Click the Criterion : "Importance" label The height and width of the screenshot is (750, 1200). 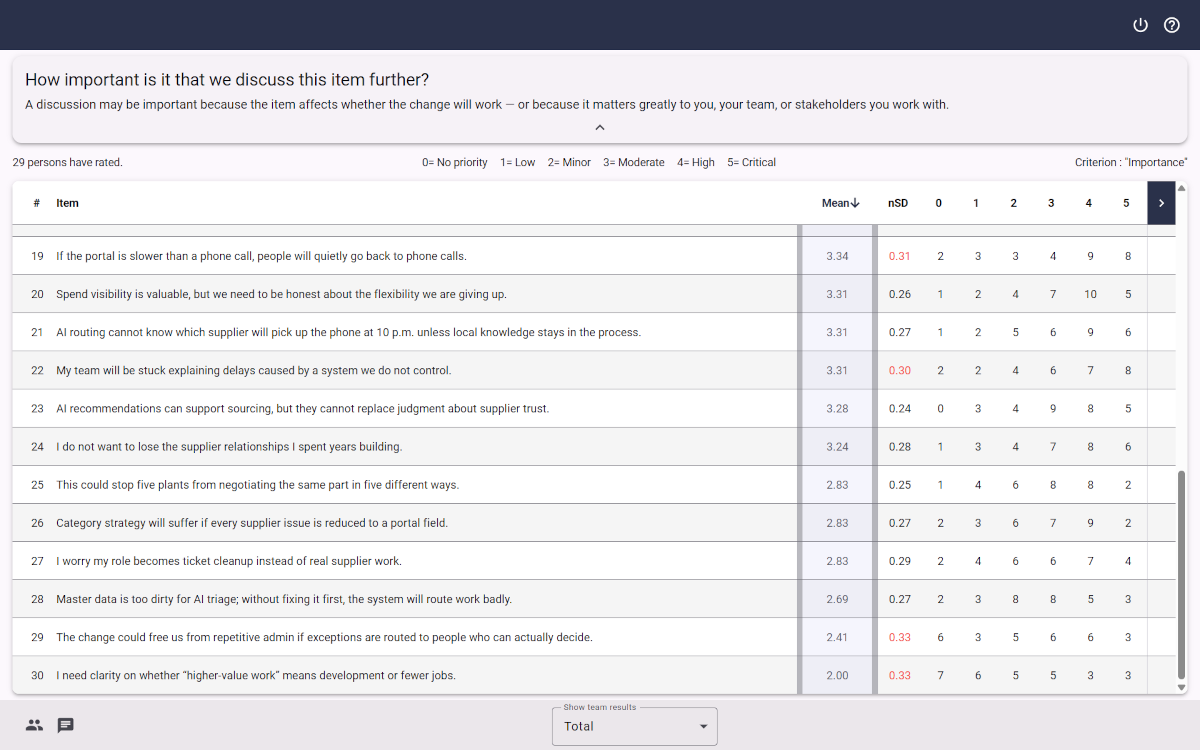[1131, 162]
